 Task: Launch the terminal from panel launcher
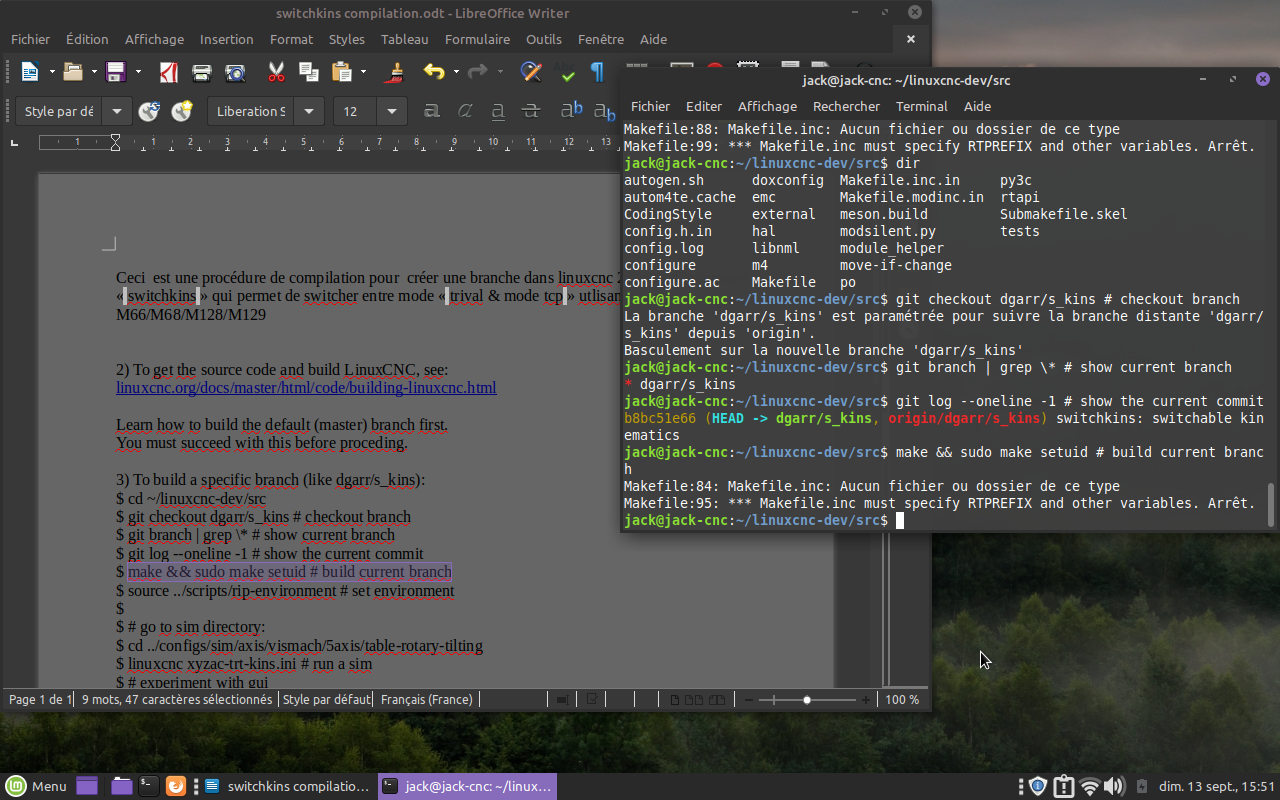point(148,786)
